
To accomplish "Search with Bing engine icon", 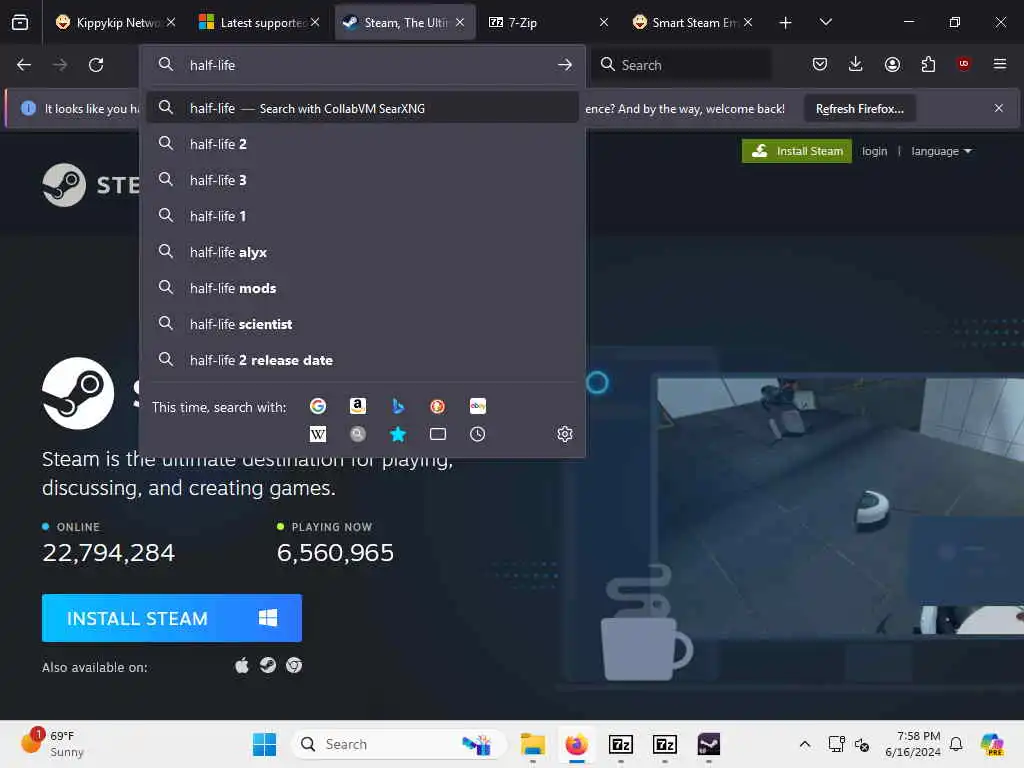I will tap(398, 406).
